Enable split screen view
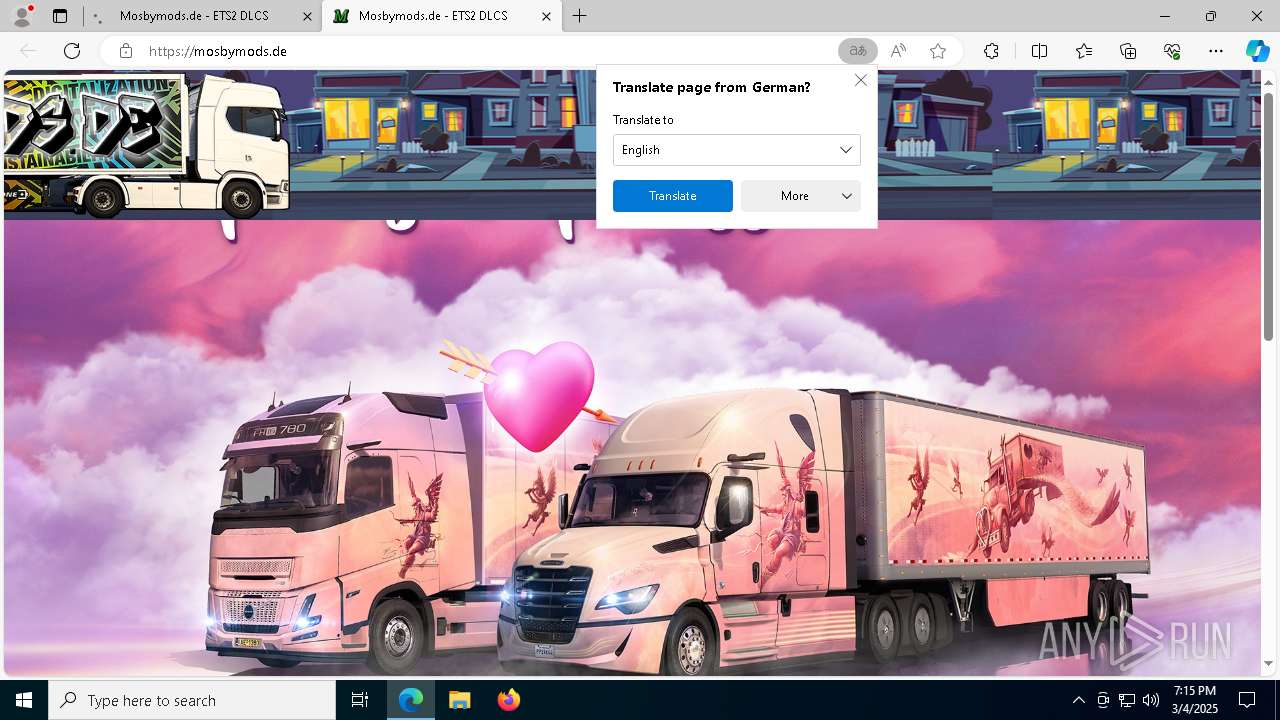Viewport: 1280px width, 720px height. tap(1039, 51)
